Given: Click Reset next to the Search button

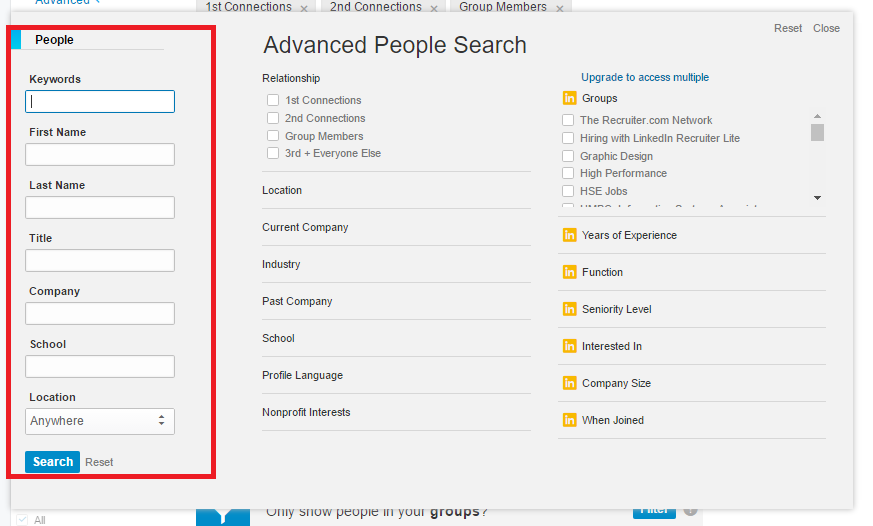Looking at the screenshot, I should pos(99,462).
